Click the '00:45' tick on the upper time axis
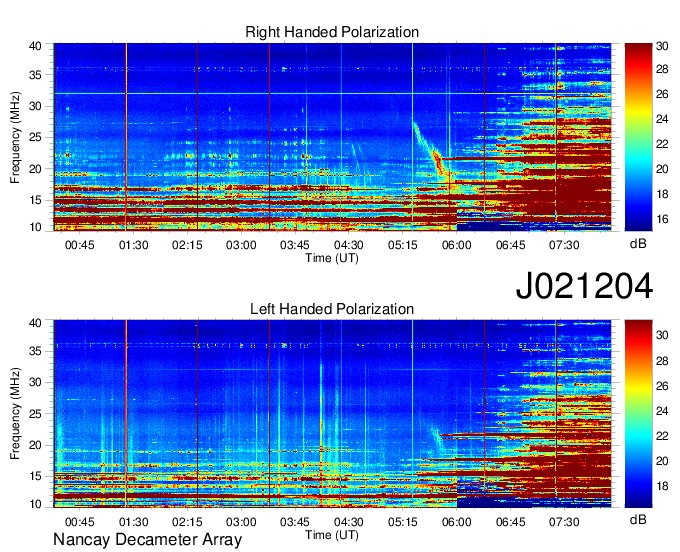Viewport: 680px width, 552px height. point(79,245)
